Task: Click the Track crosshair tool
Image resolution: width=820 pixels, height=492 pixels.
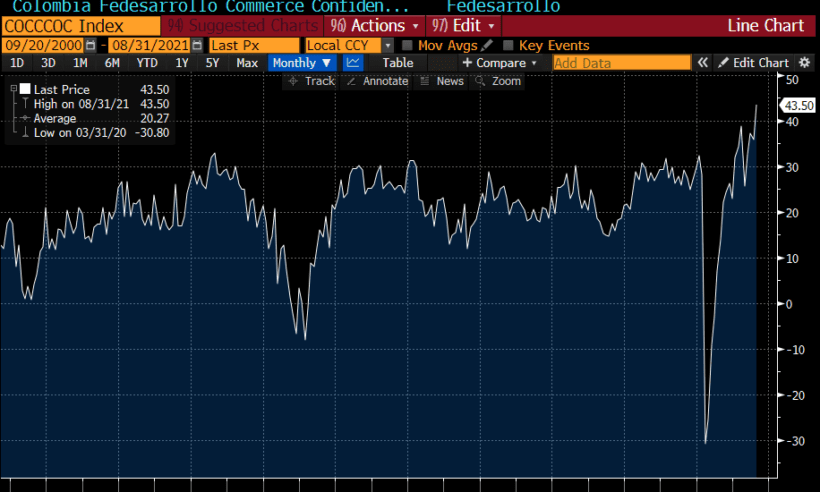Action: pos(312,81)
